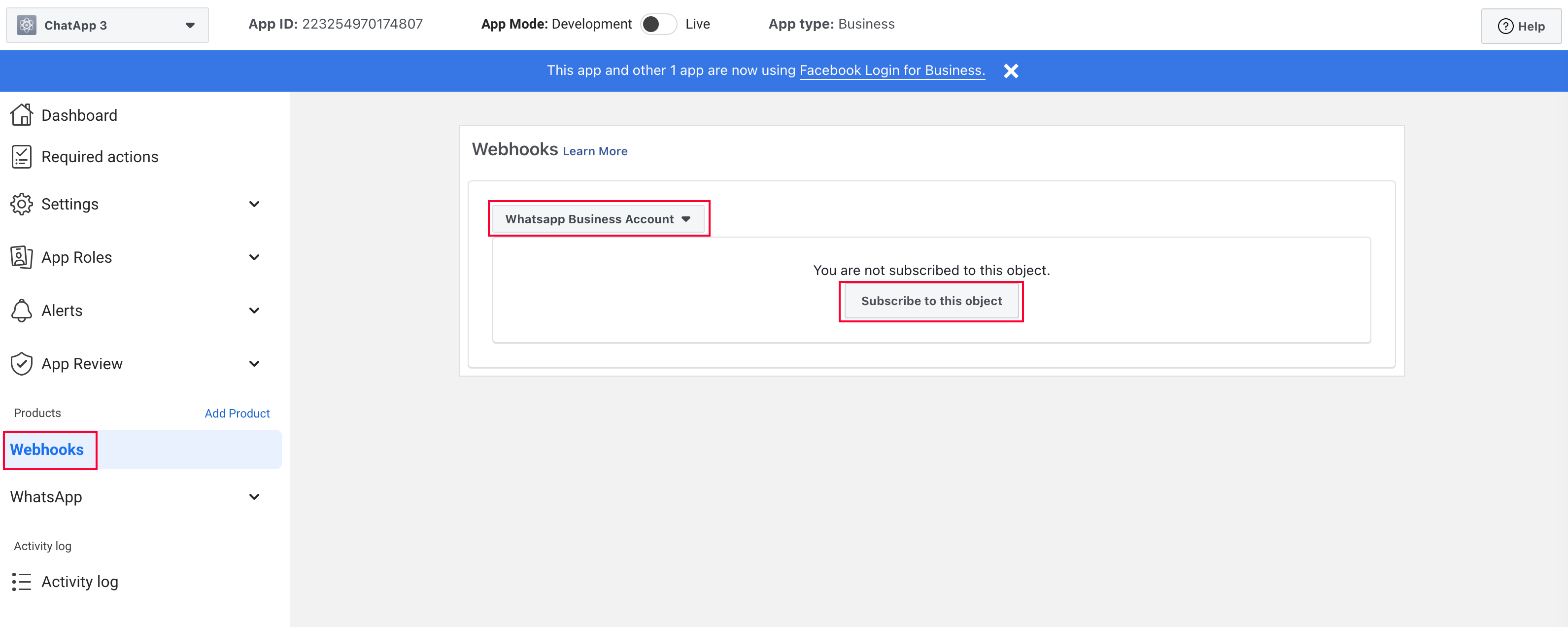Click the App Review shield icon
1568x627 pixels.
tap(22, 363)
